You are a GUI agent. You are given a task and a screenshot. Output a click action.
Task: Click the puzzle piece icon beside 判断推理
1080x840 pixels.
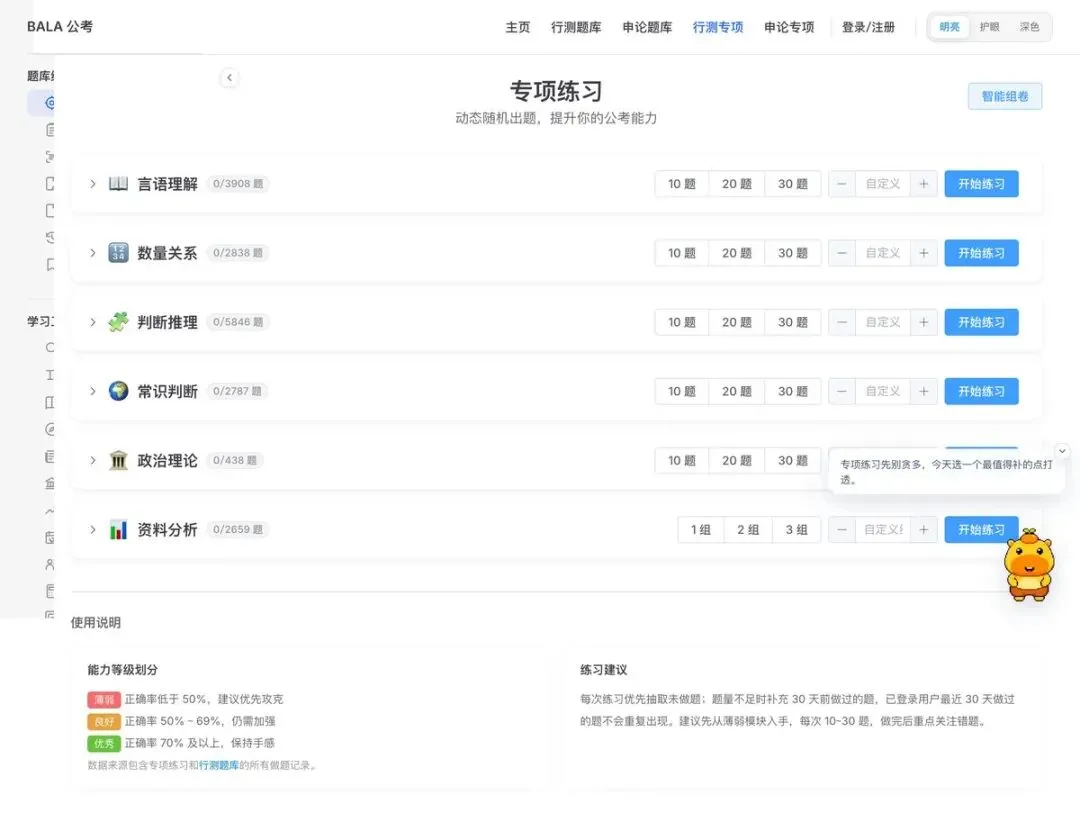[118, 322]
